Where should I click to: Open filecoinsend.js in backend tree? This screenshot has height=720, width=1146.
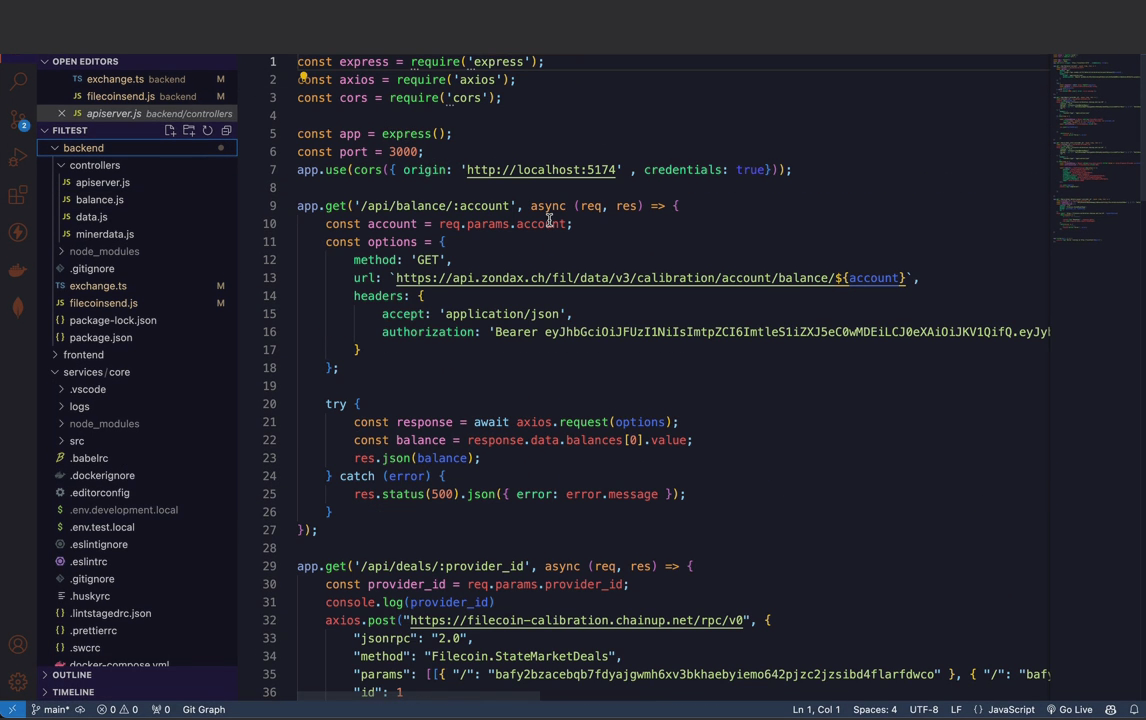[137, 303]
